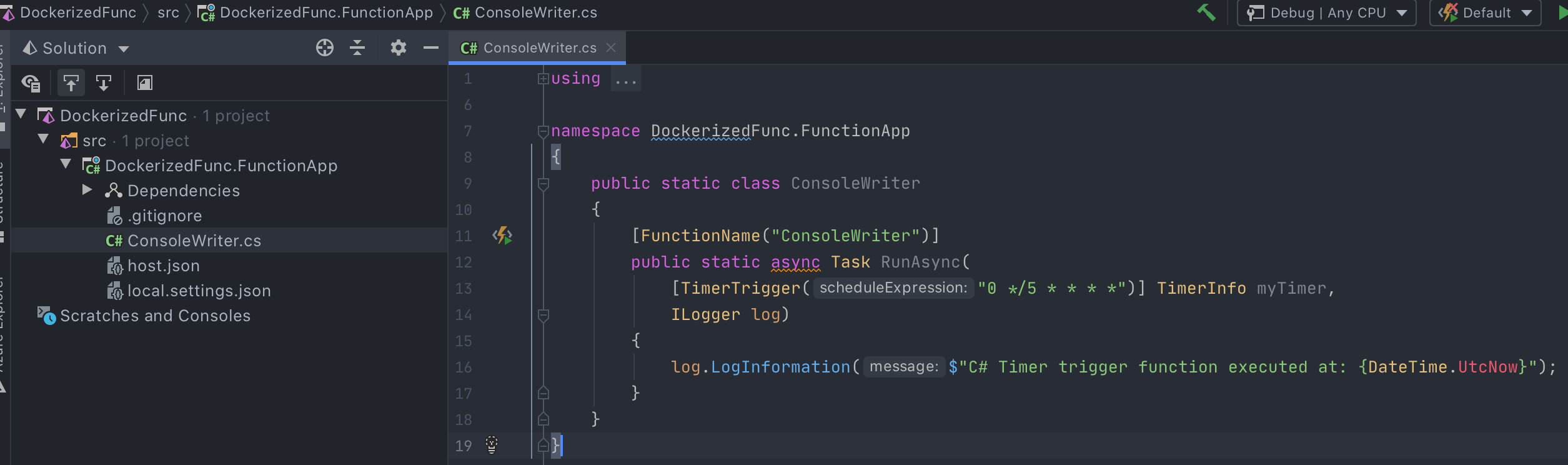The image size is (1568, 465).
Task: Toggle the autoscroll from source icon
Action: (71, 82)
